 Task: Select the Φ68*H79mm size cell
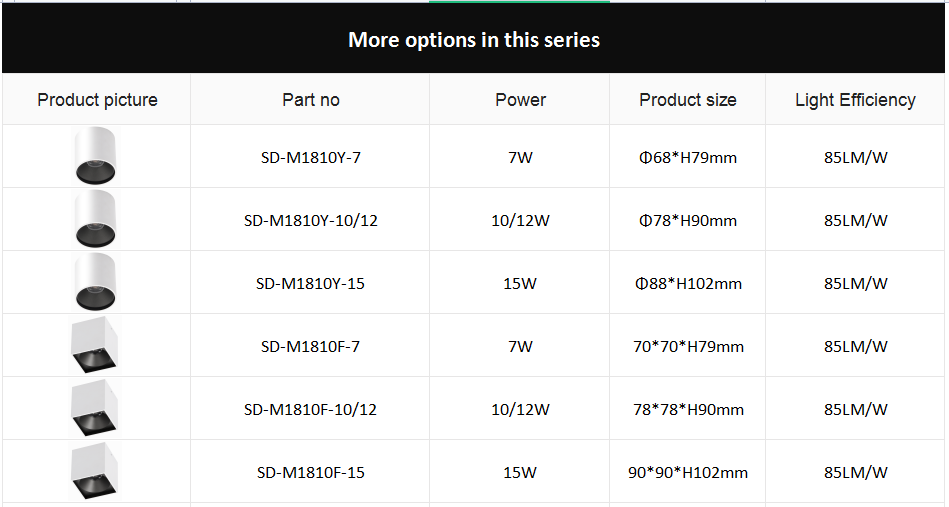pos(688,158)
